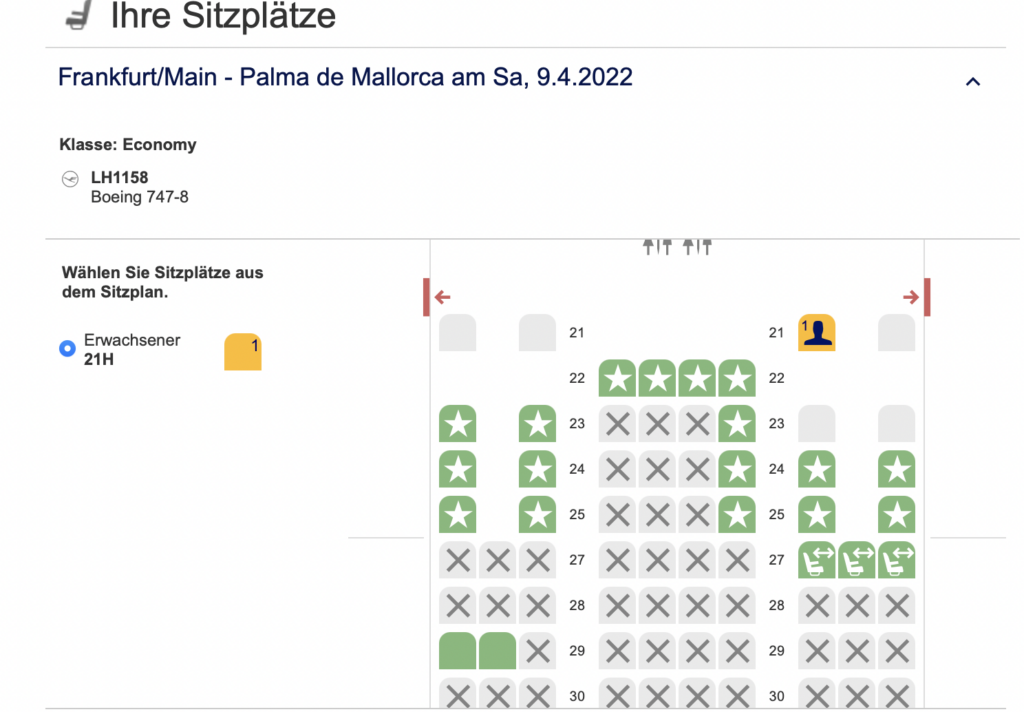The width and height of the screenshot is (1024, 712).
Task: Click gray seat 23H on the right side
Action: click(x=817, y=424)
